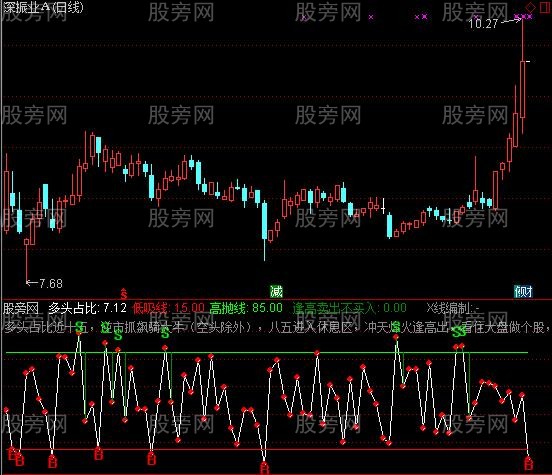Click the rightmost B buy marker in indicator

(528, 464)
